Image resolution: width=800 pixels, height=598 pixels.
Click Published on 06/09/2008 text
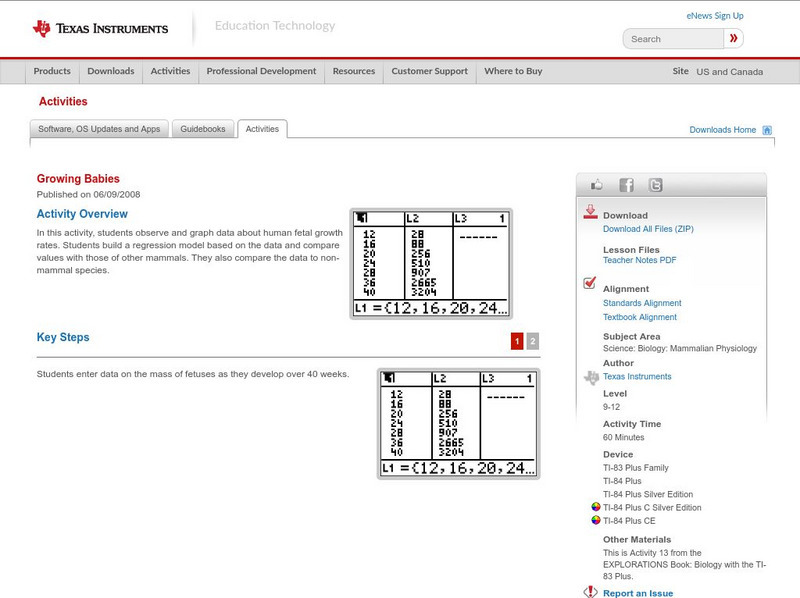(88, 194)
